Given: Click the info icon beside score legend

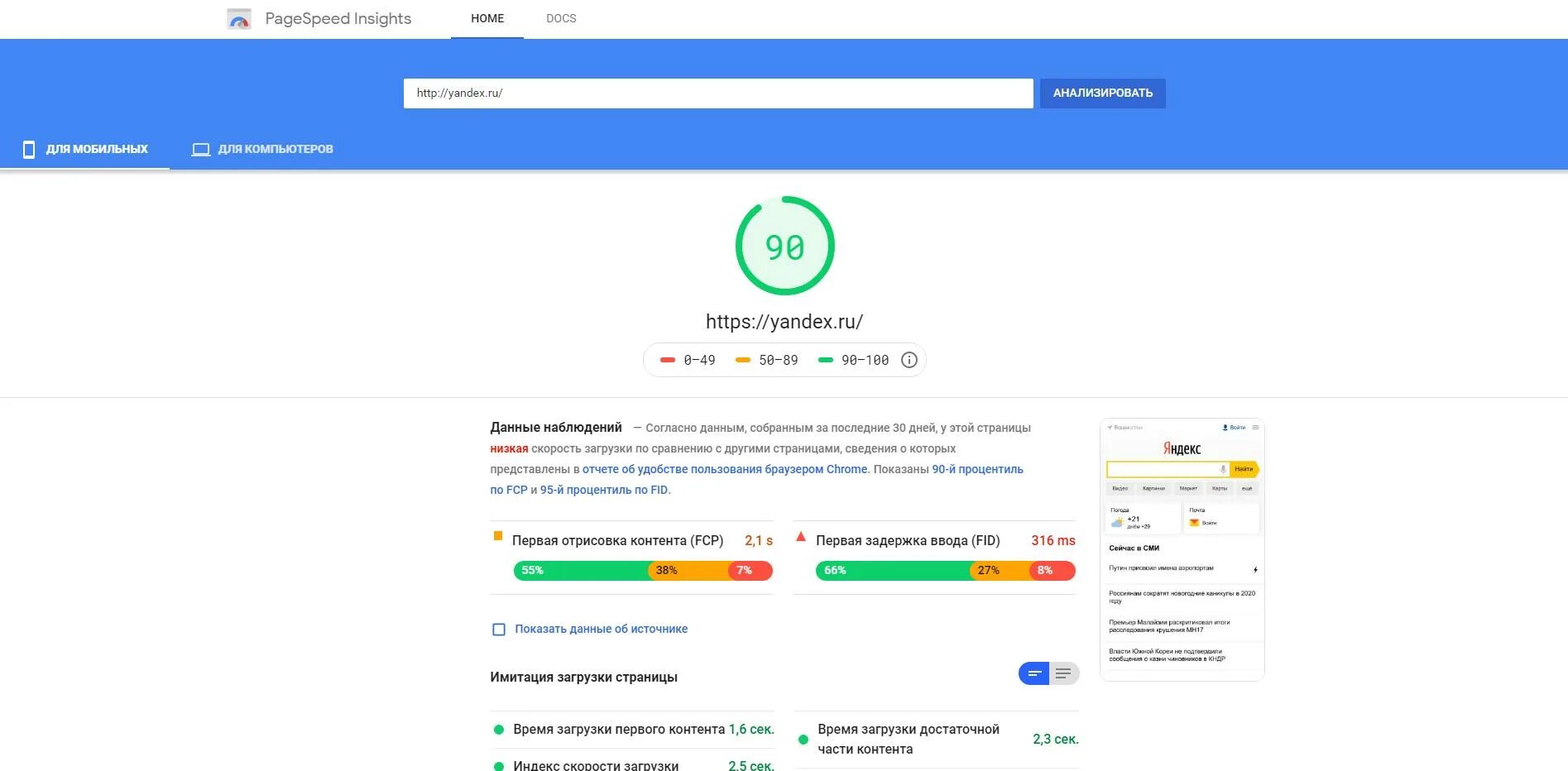Looking at the screenshot, I should (x=909, y=360).
